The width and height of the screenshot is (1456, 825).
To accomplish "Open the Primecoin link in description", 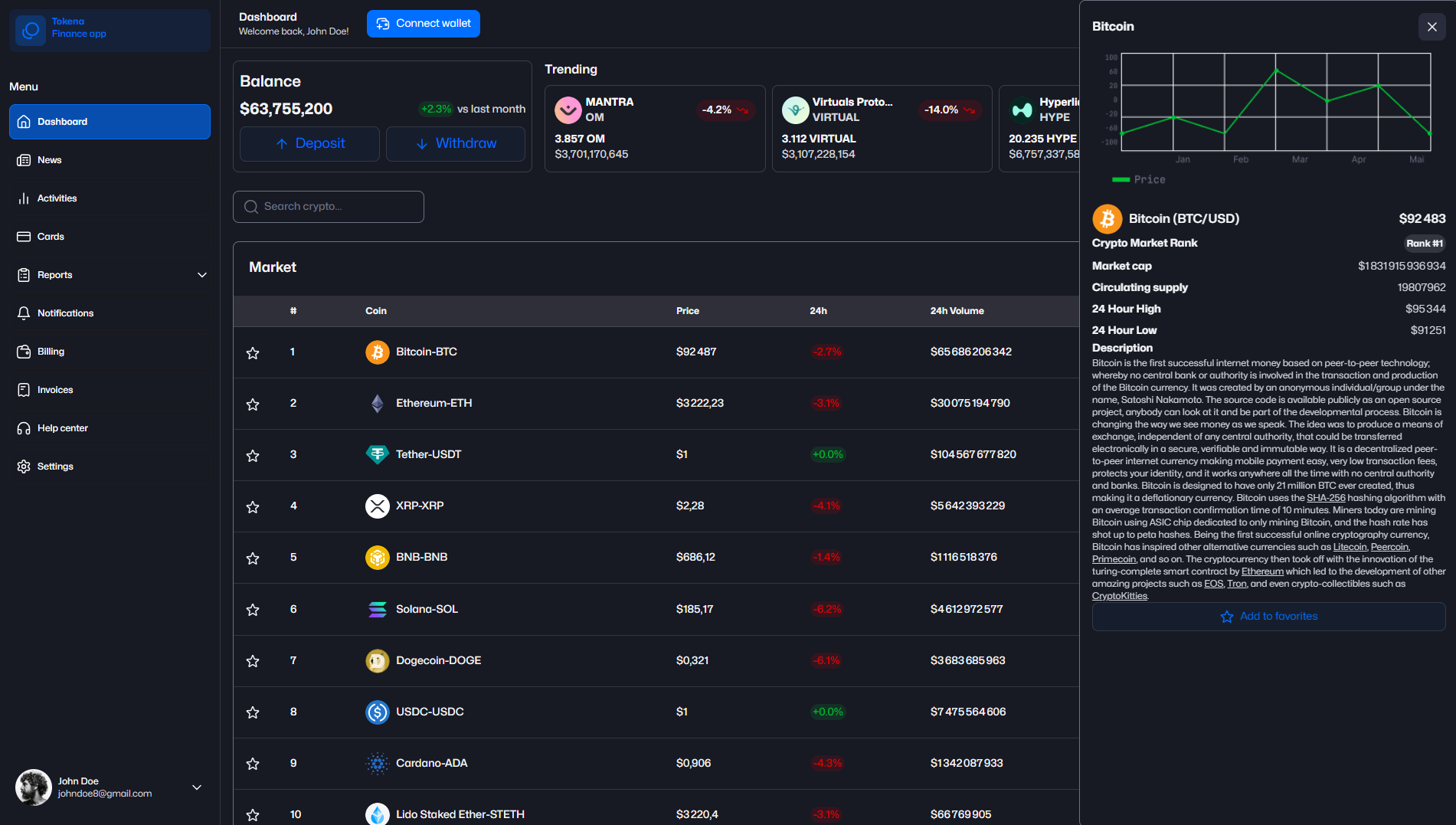I will [x=1114, y=559].
